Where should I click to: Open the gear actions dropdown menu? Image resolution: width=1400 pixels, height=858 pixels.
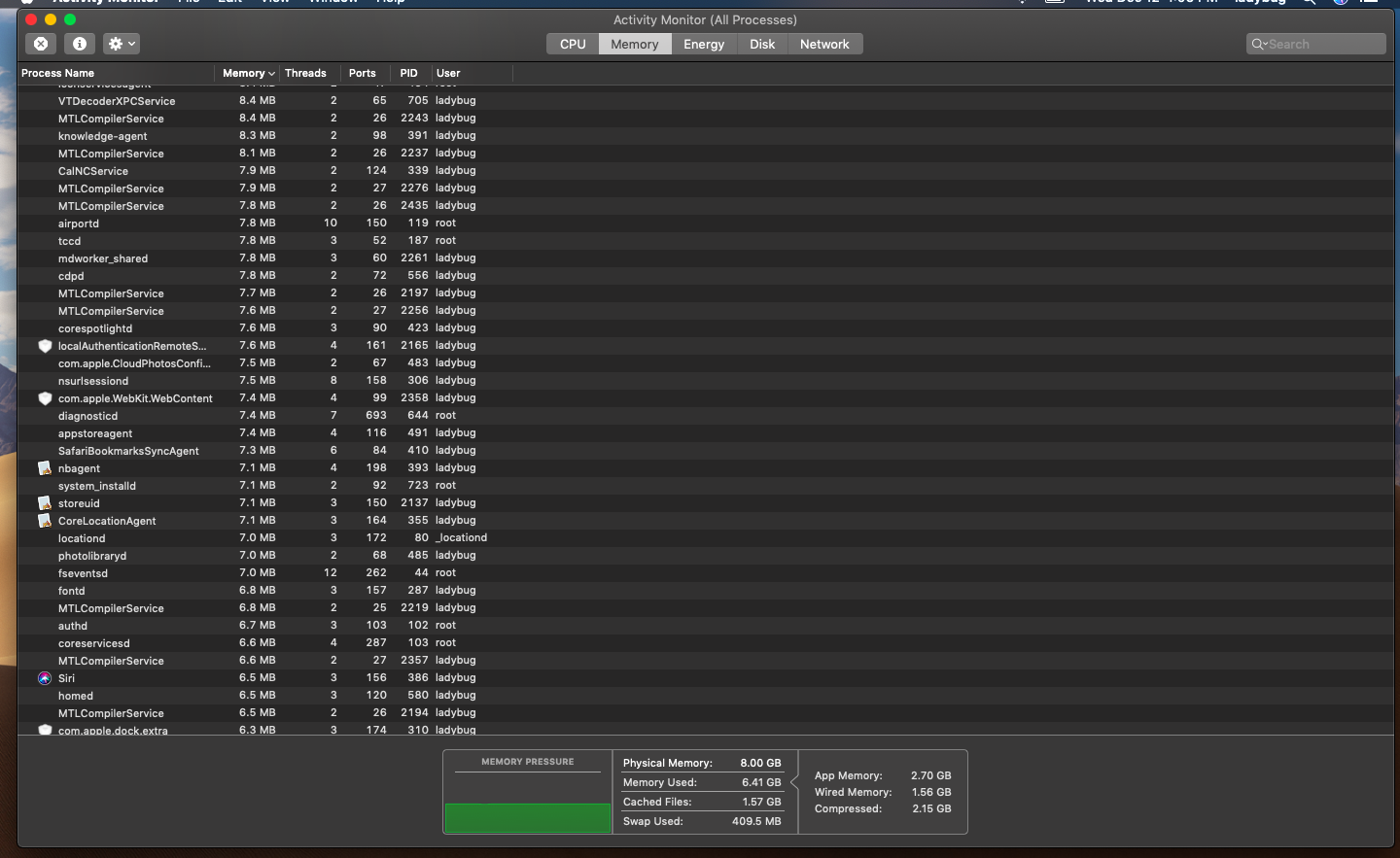coord(122,44)
